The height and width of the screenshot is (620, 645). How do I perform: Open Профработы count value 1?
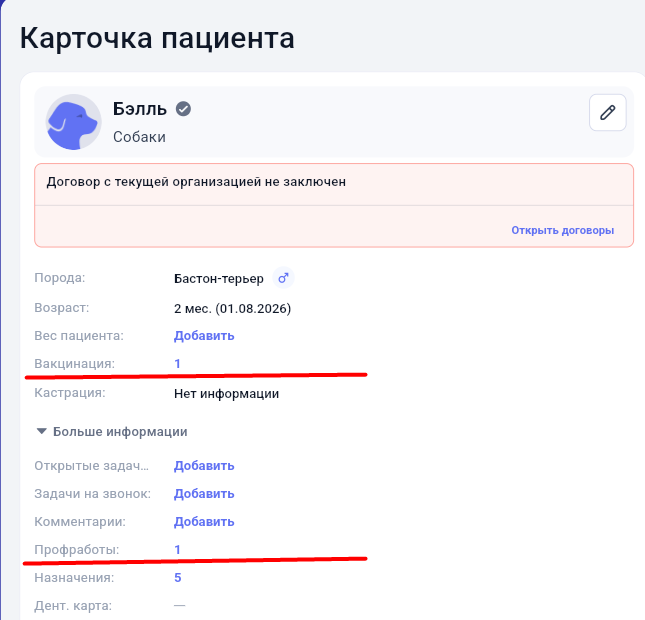[177, 550]
